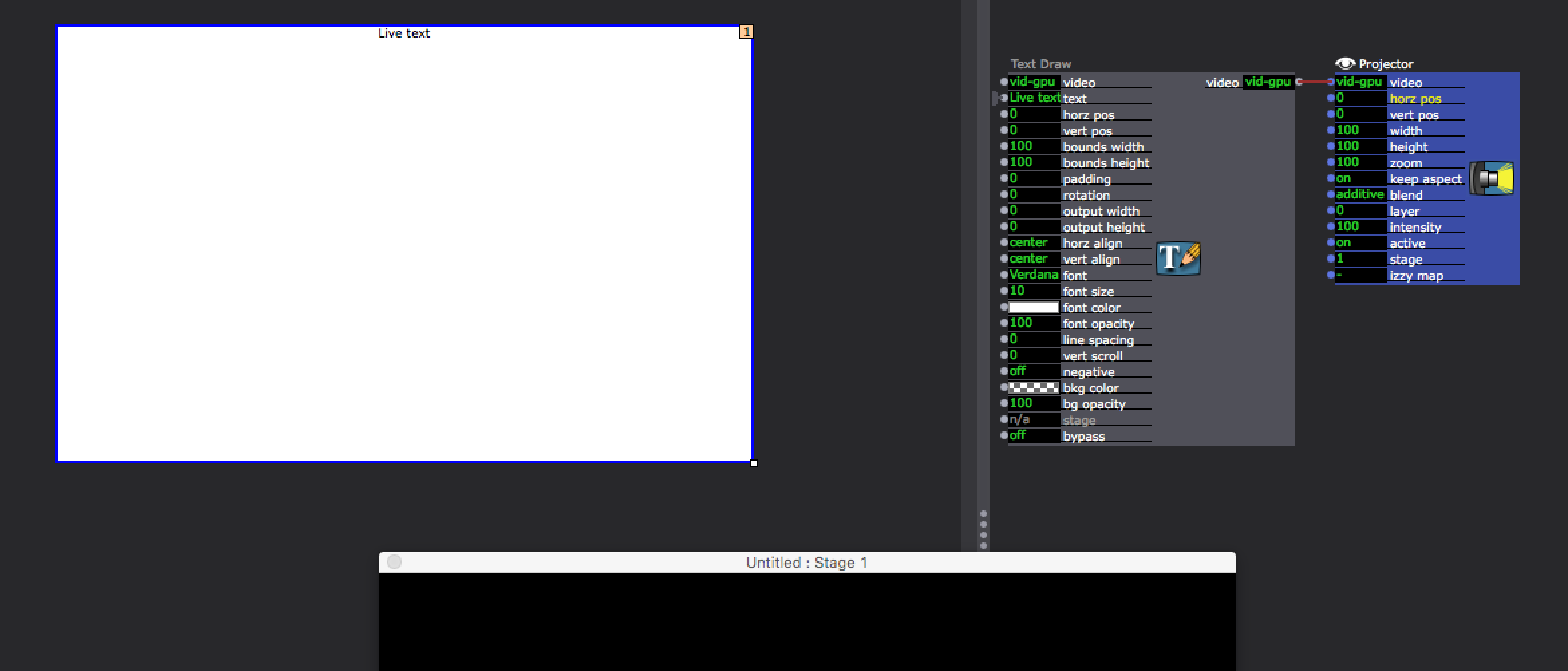Click the Projector height value 100
Screen dimensions: 1568x671
click(x=1361, y=146)
